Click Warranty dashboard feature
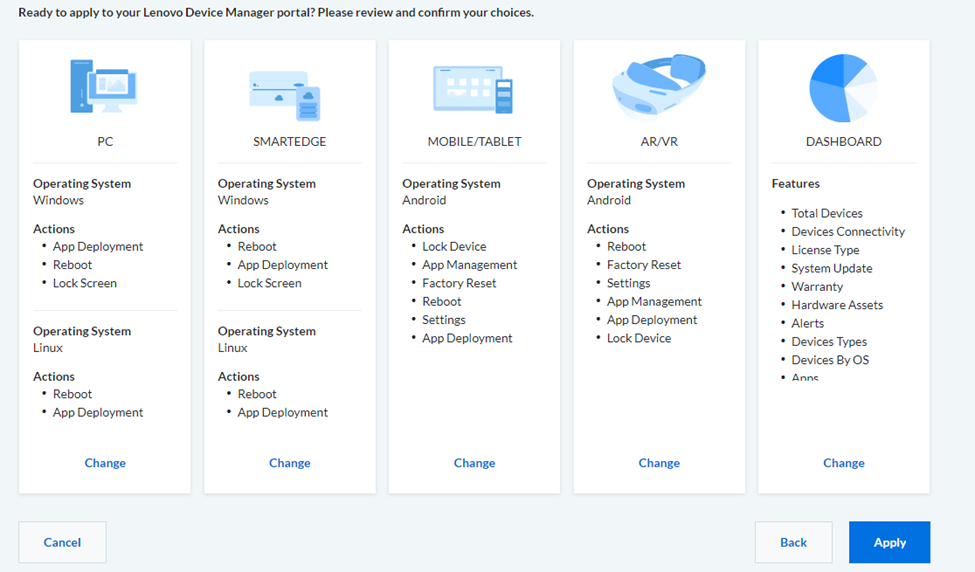975x572 pixels. [817, 287]
